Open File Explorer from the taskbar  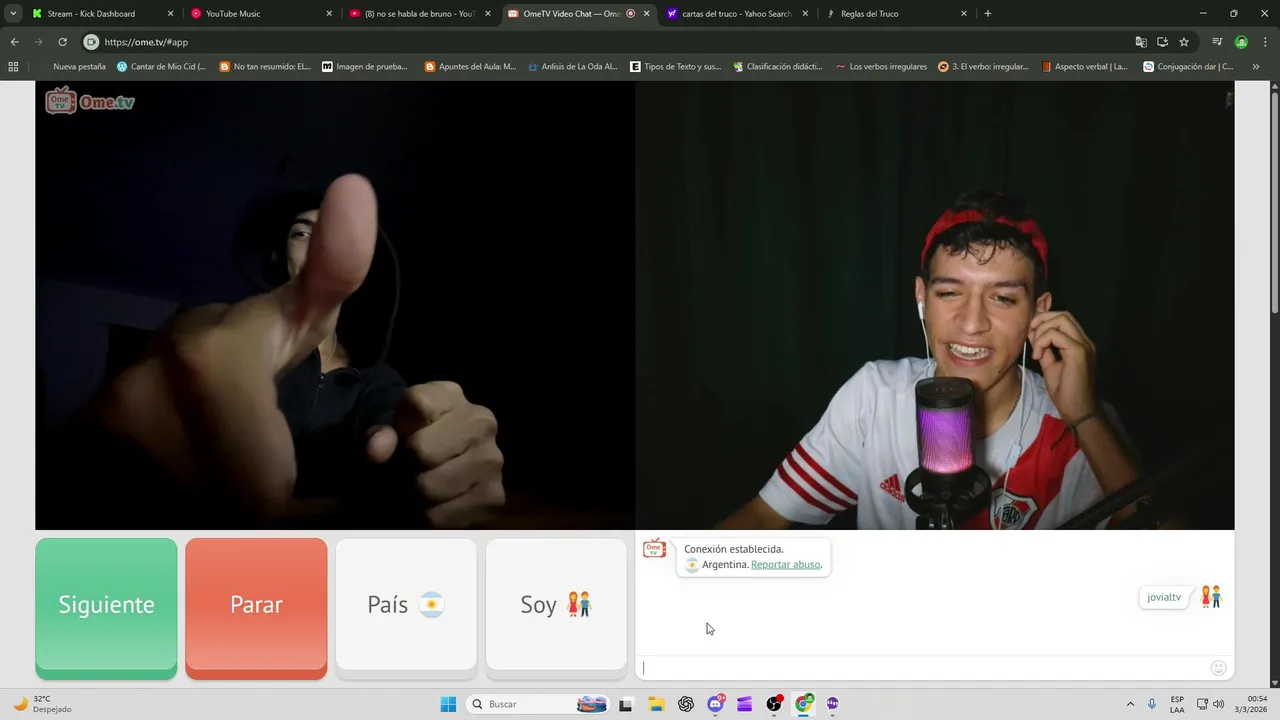coord(656,704)
